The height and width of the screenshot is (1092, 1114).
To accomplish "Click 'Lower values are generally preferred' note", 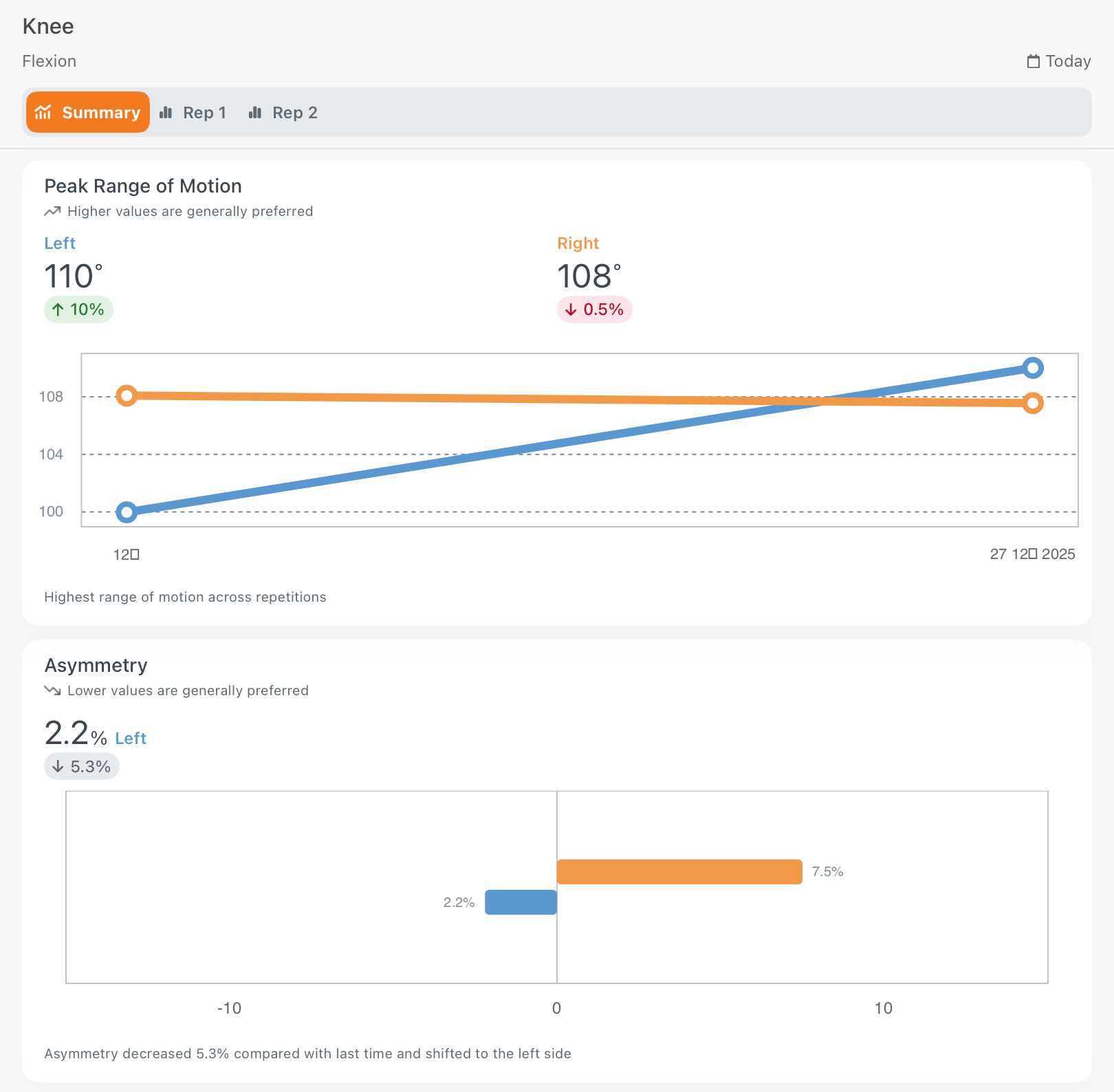I will pos(188,690).
